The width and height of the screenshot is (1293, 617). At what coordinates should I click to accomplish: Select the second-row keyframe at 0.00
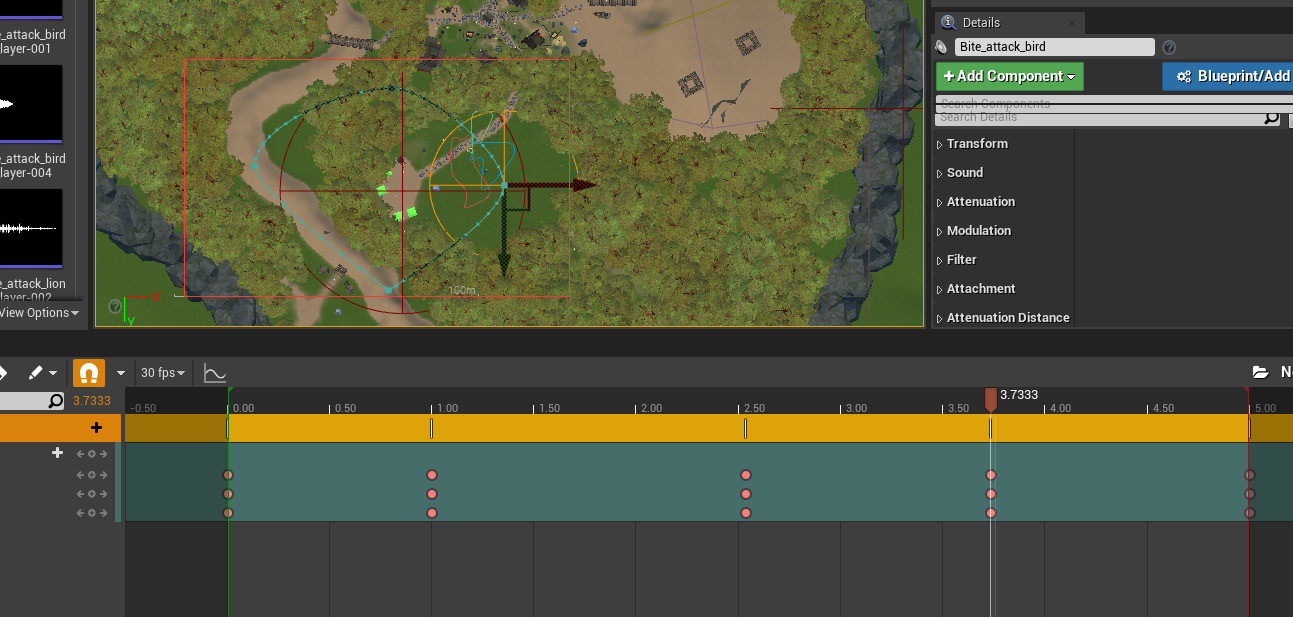pyautogui.click(x=228, y=494)
